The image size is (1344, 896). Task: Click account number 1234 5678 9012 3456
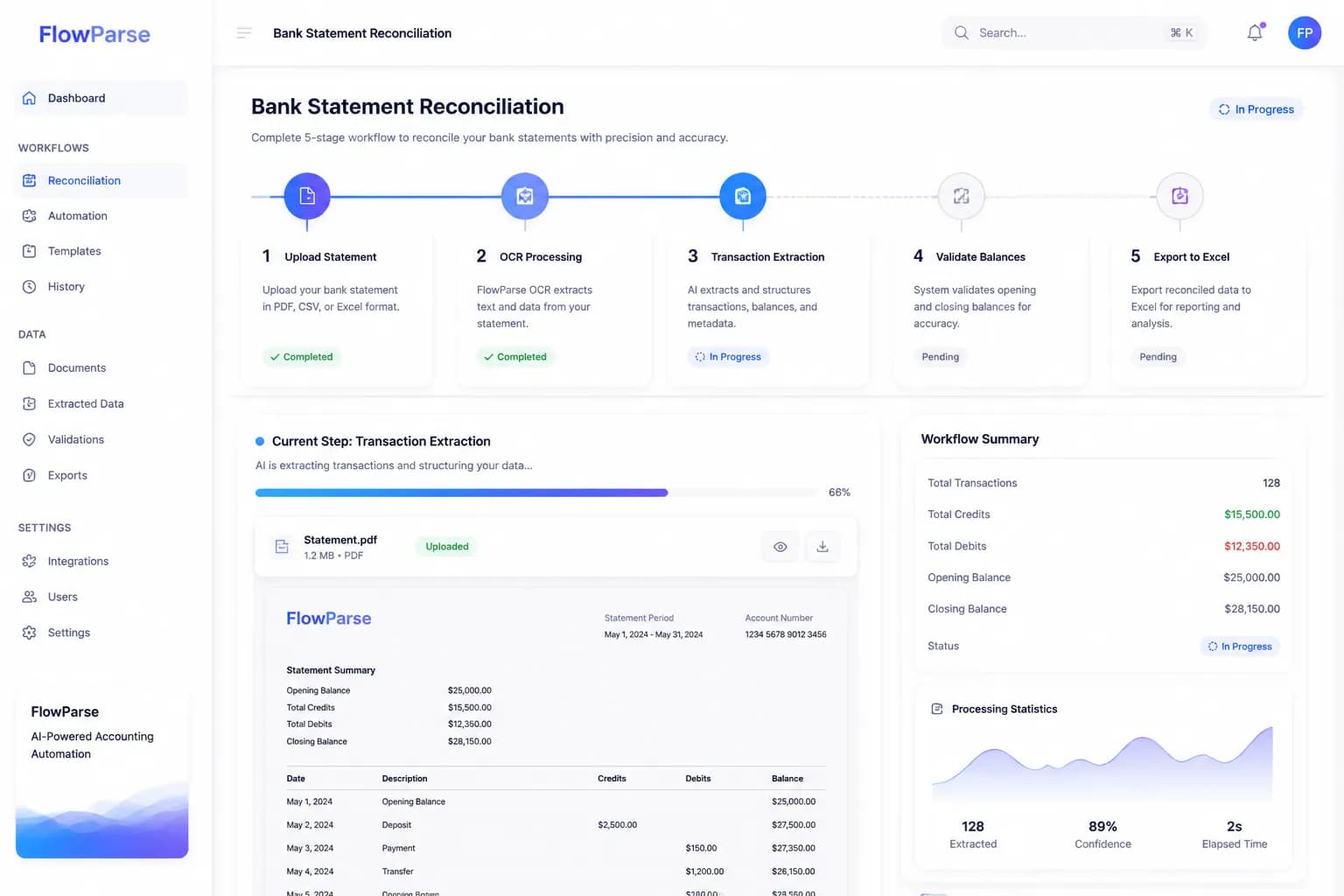tap(786, 634)
